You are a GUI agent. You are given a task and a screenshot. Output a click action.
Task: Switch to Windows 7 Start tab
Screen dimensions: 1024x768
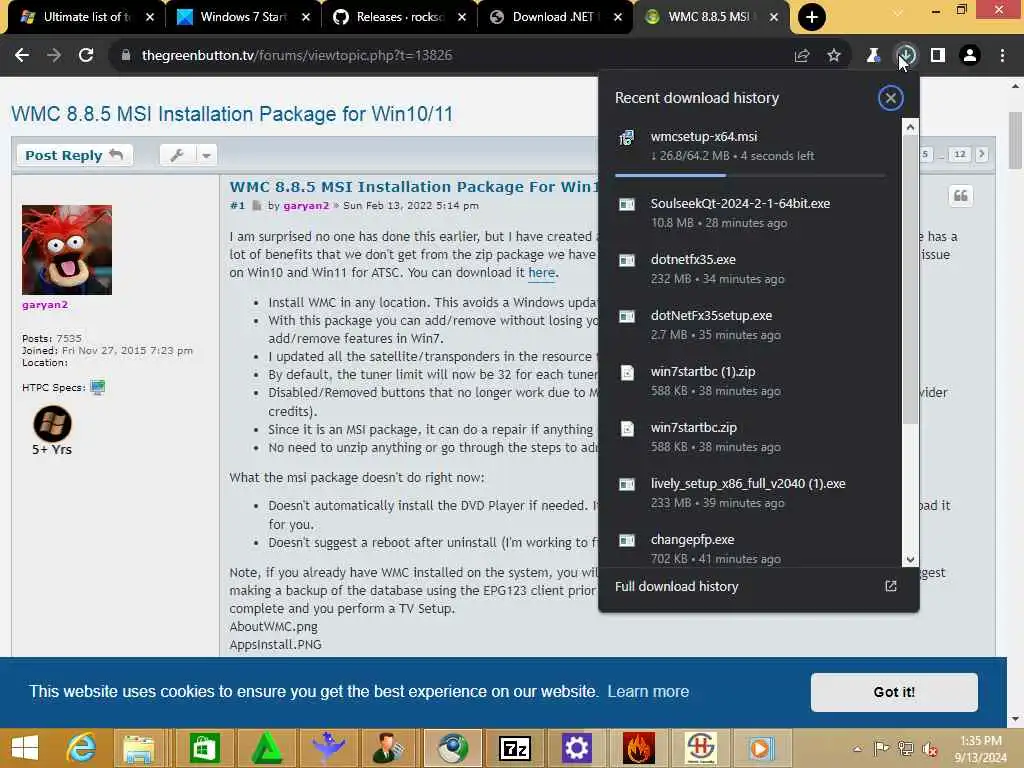243,17
